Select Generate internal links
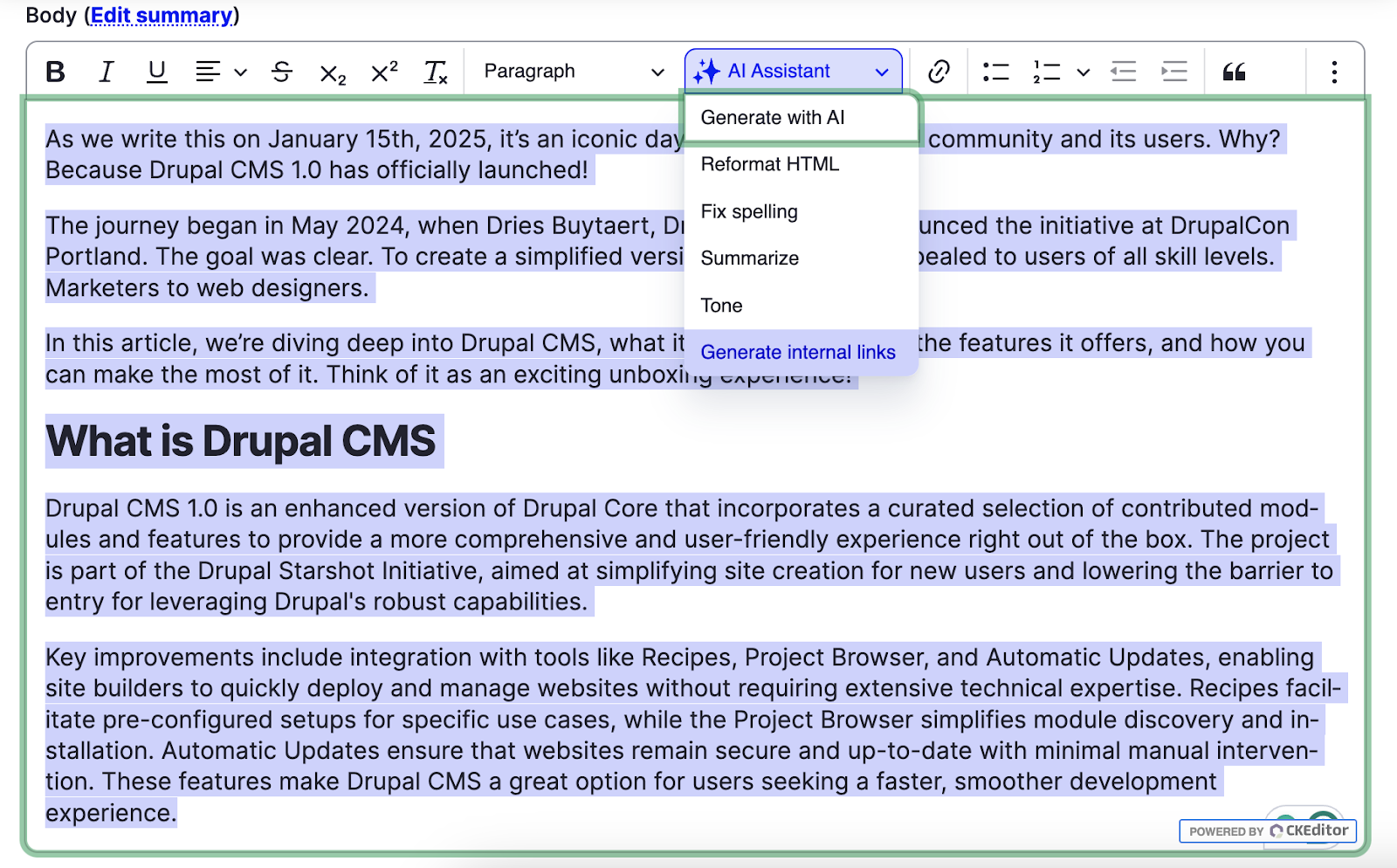 802,352
